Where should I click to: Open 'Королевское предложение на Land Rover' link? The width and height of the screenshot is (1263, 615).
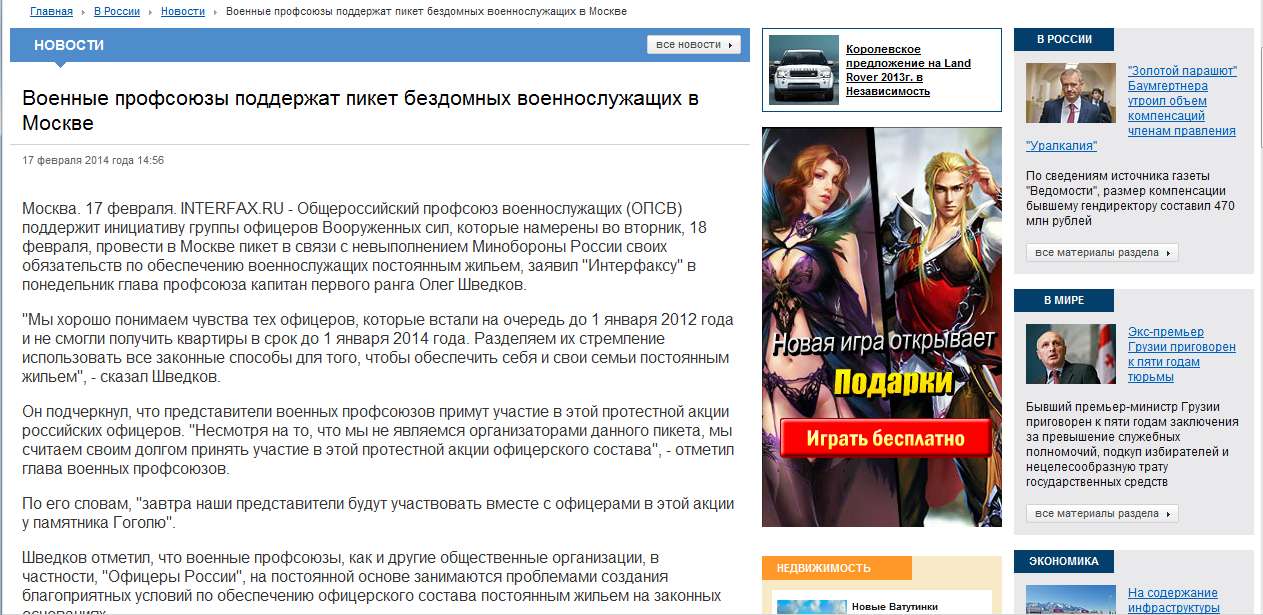[907, 70]
